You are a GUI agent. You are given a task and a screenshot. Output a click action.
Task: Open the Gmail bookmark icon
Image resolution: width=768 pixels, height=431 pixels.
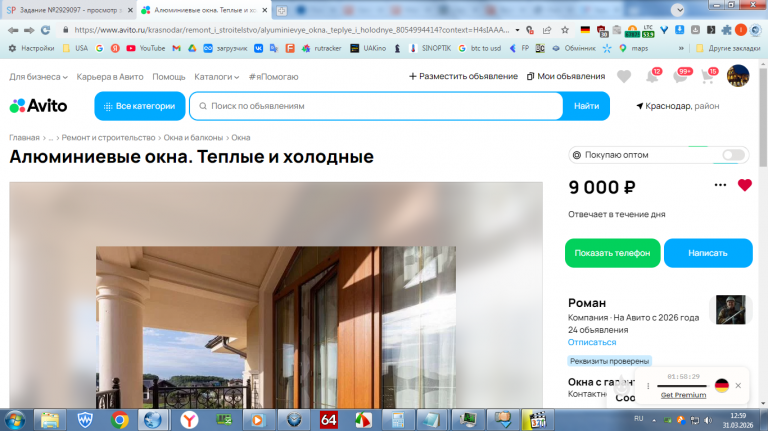pos(176,48)
